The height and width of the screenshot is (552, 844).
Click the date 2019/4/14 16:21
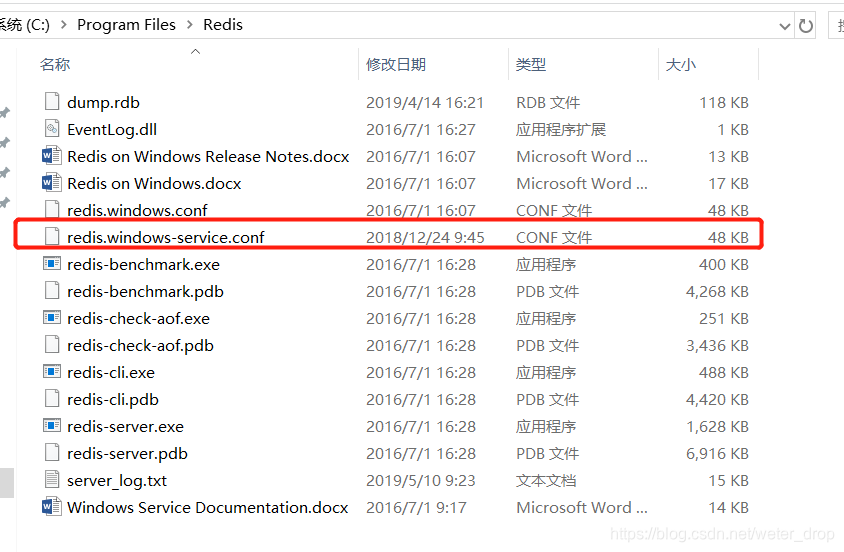425,102
